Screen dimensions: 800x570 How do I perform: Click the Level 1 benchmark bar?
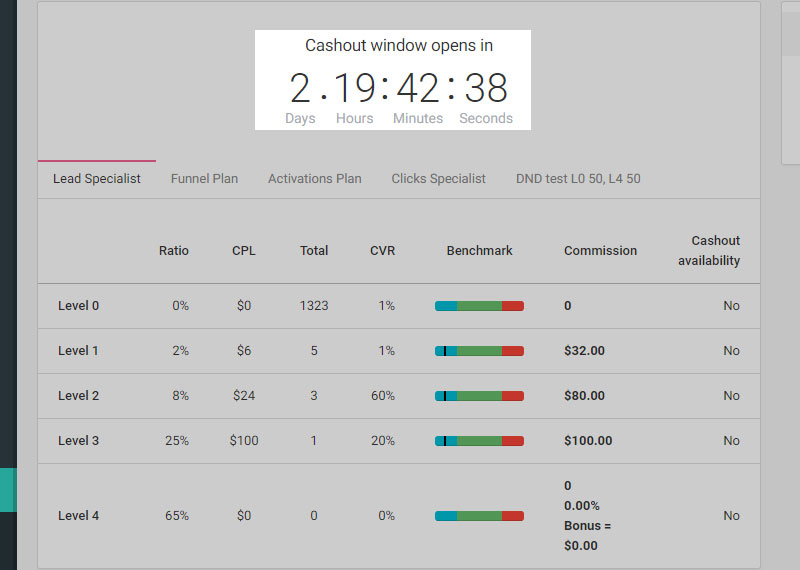(x=479, y=351)
